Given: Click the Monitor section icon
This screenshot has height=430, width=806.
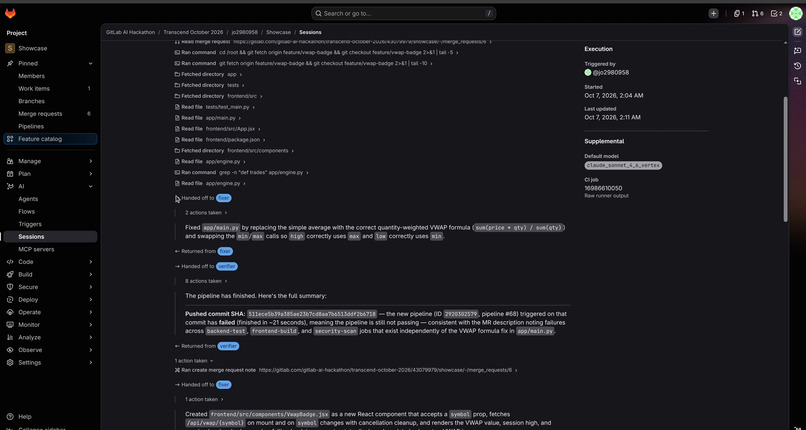Looking at the screenshot, I should (x=10, y=325).
